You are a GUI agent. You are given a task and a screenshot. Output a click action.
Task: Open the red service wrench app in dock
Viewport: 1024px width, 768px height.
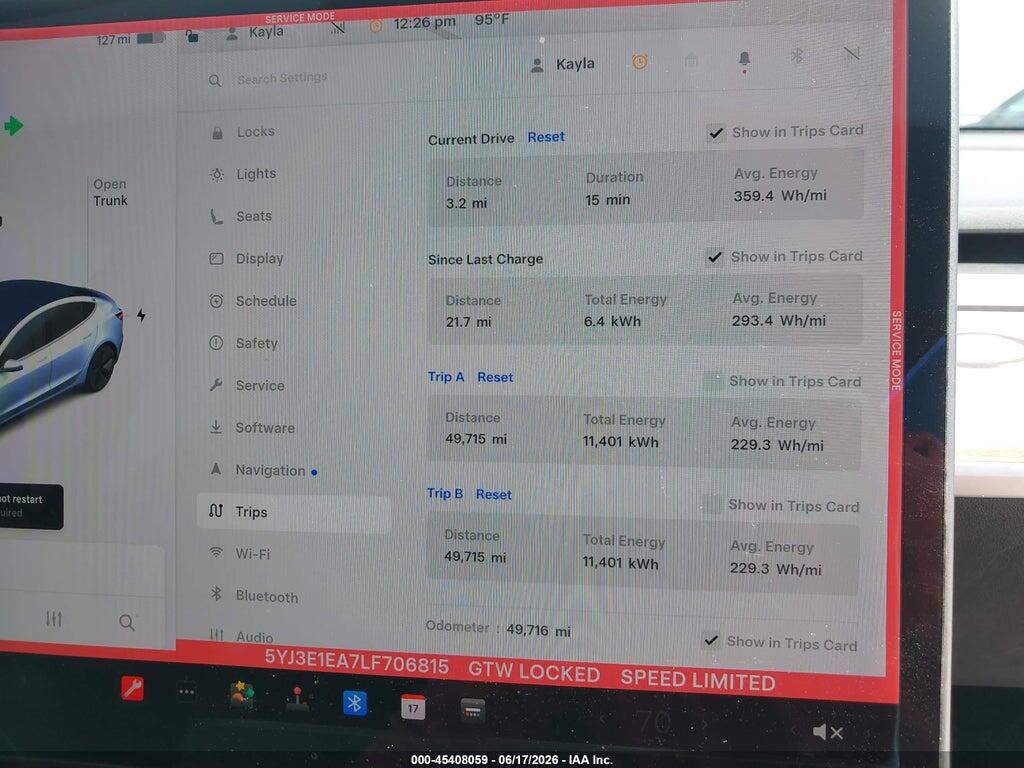point(133,688)
